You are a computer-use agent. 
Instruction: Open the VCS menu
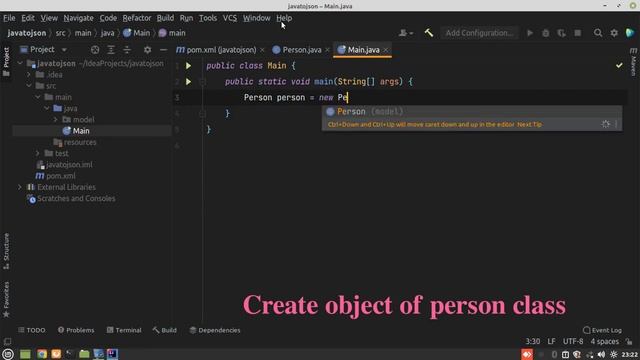pyautogui.click(x=230, y=18)
